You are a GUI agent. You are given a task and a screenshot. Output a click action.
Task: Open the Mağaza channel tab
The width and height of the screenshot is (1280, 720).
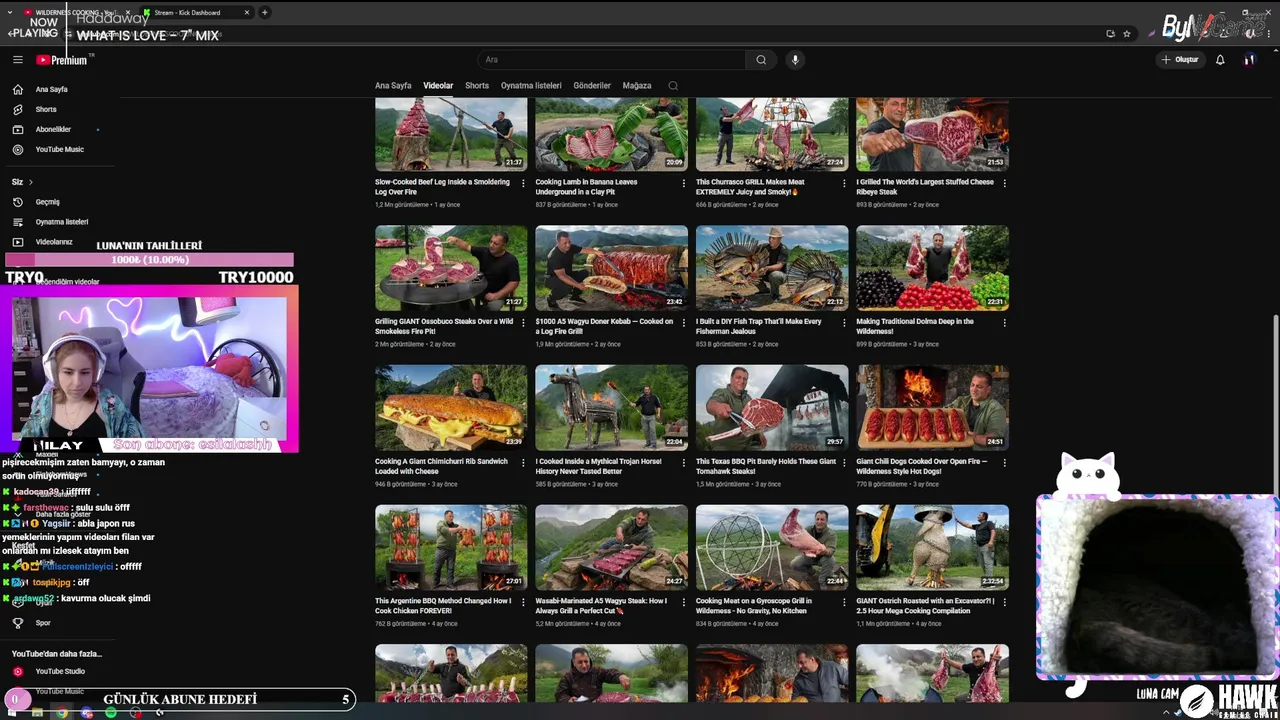(637, 86)
